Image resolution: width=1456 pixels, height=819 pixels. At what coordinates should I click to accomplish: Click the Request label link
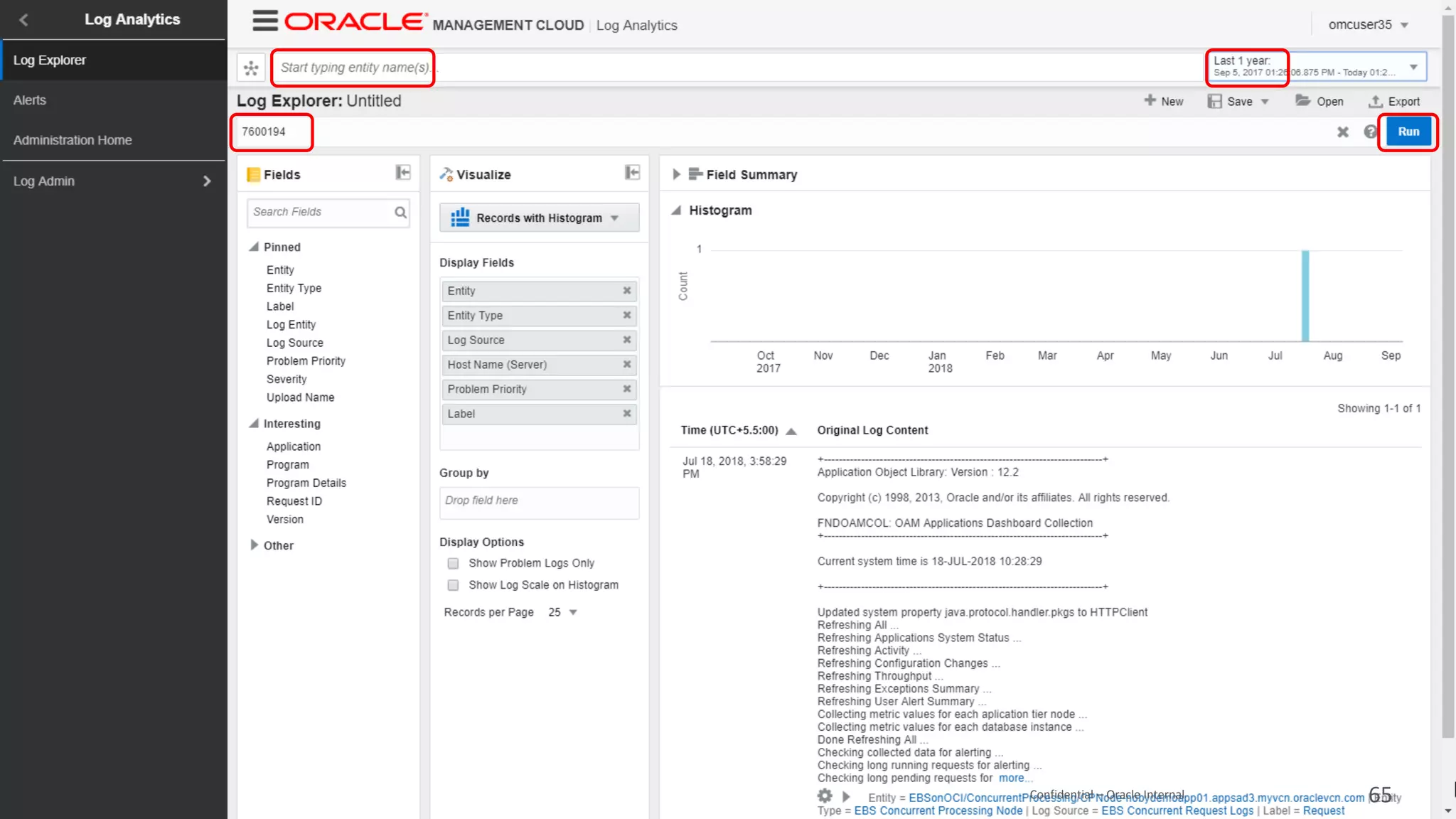(1323, 810)
